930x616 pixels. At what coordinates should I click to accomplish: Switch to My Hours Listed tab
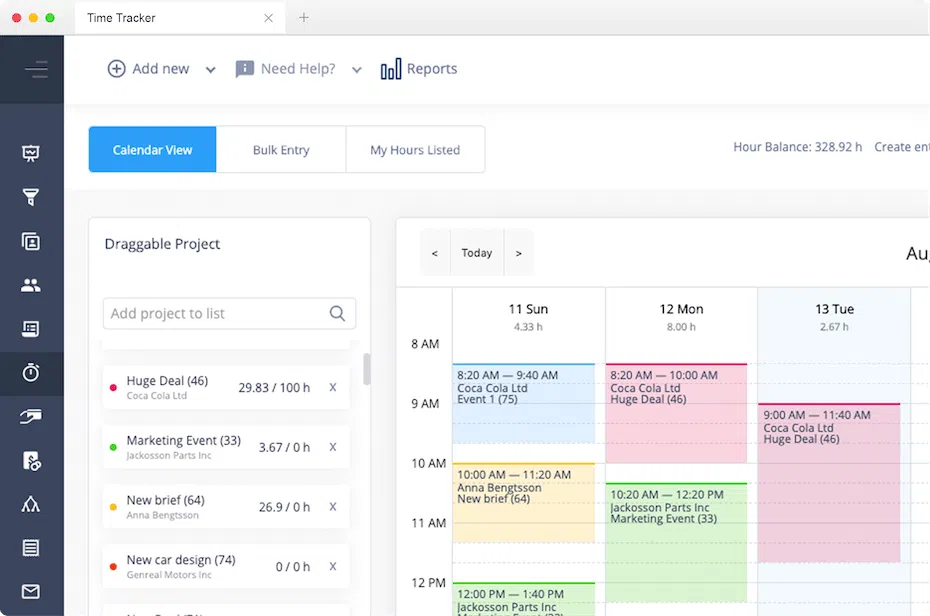click(415, 149)
